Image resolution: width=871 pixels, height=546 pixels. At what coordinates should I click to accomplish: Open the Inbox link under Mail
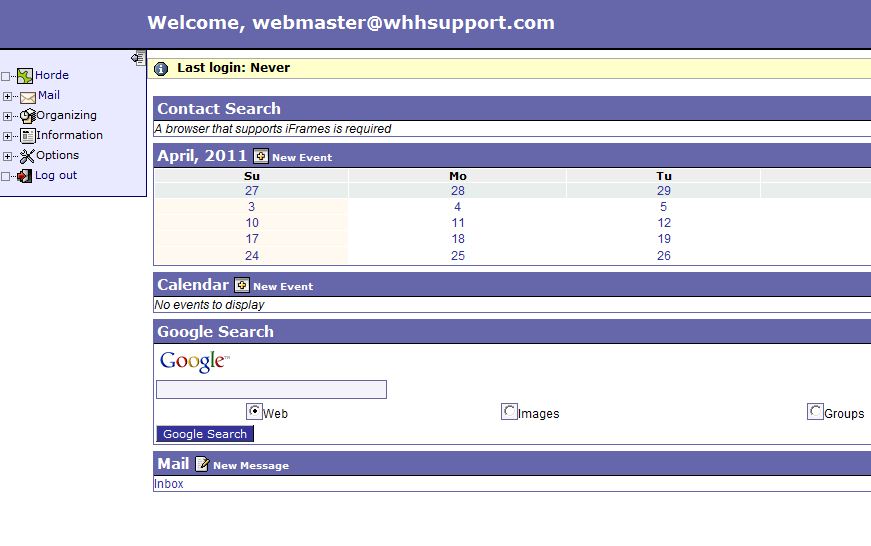point(169,484)
